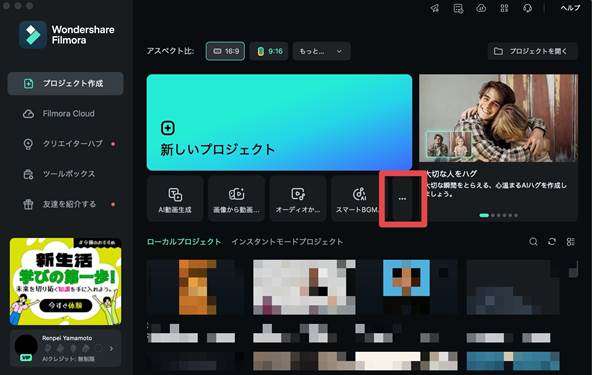Open the 大切な人をハグ promo image
592x375 pixels.
pyautogui.click(x=498, y=118)
